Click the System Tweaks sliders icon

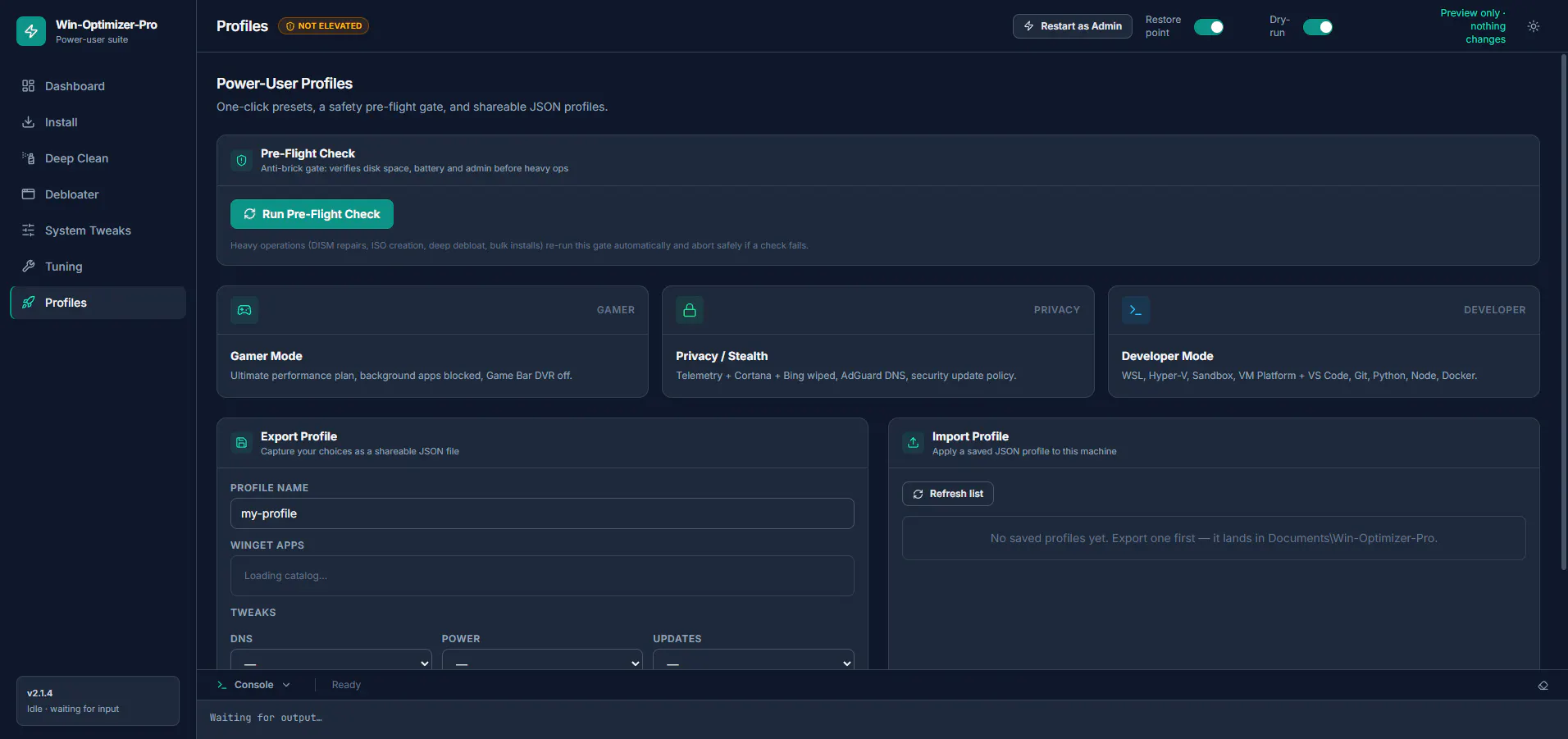[x=28, y=230]
